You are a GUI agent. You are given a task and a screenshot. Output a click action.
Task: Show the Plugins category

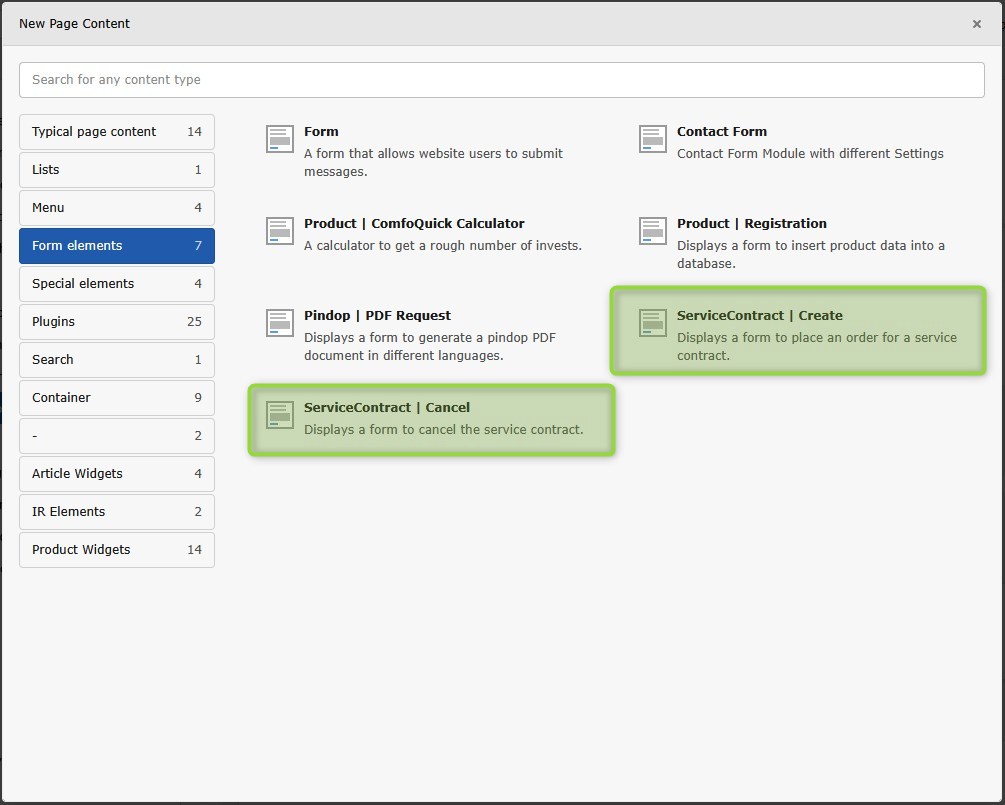tap(116, 322)
